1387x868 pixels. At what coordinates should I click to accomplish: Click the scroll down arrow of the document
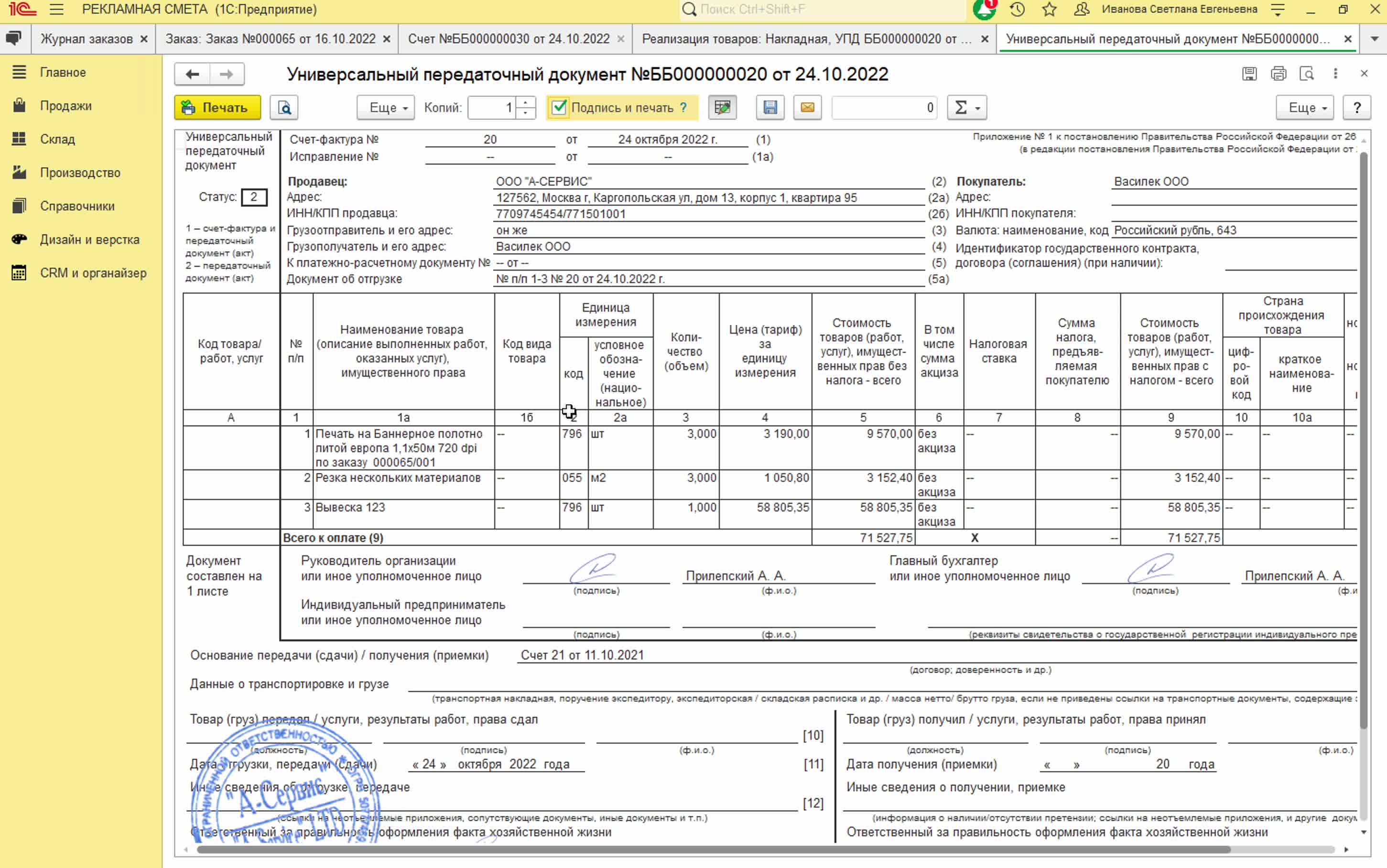coord(1364,833)
